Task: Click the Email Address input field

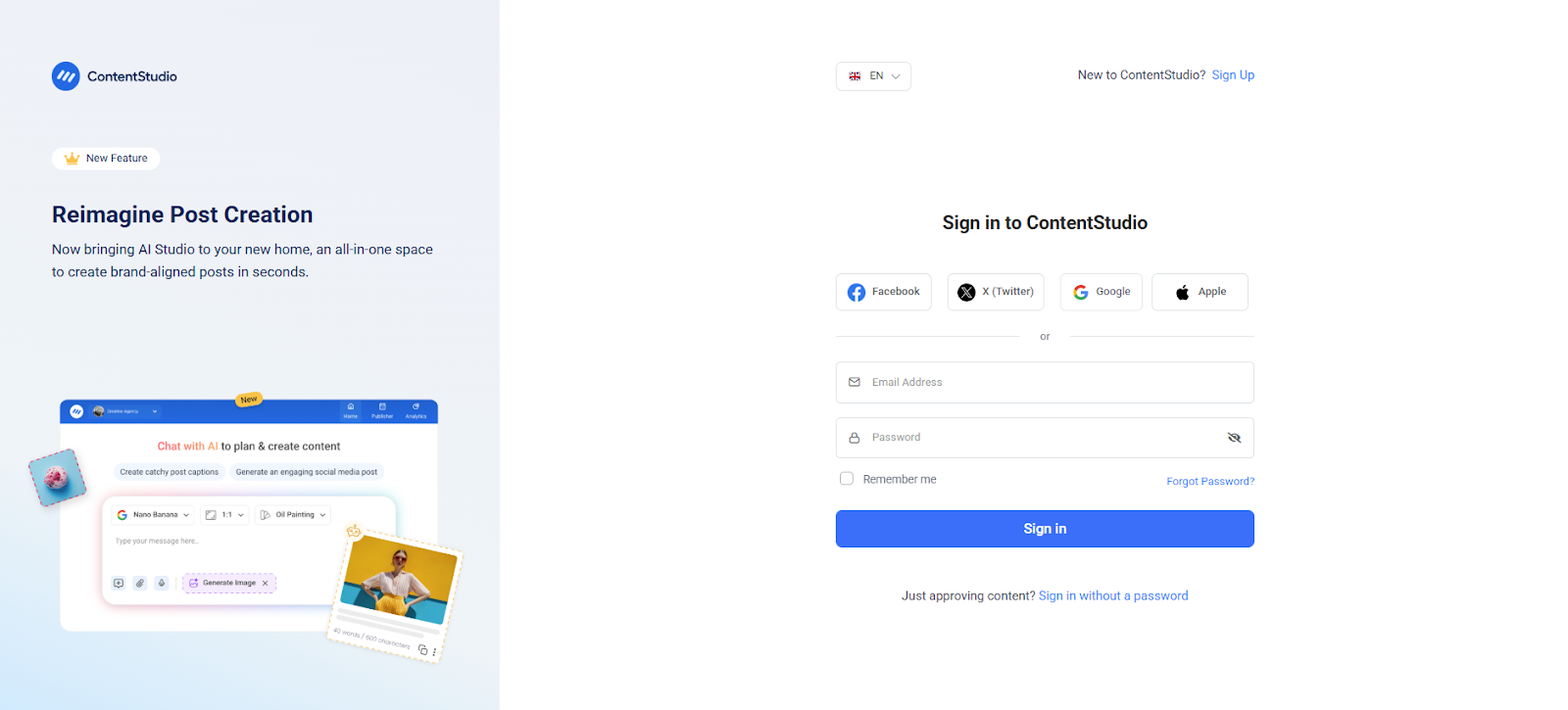Action: tap(1044, 382)
